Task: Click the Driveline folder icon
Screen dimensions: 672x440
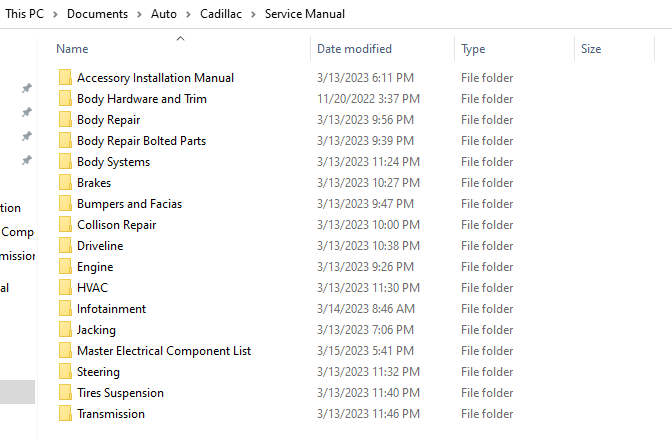Action: [x=65, y=245]
